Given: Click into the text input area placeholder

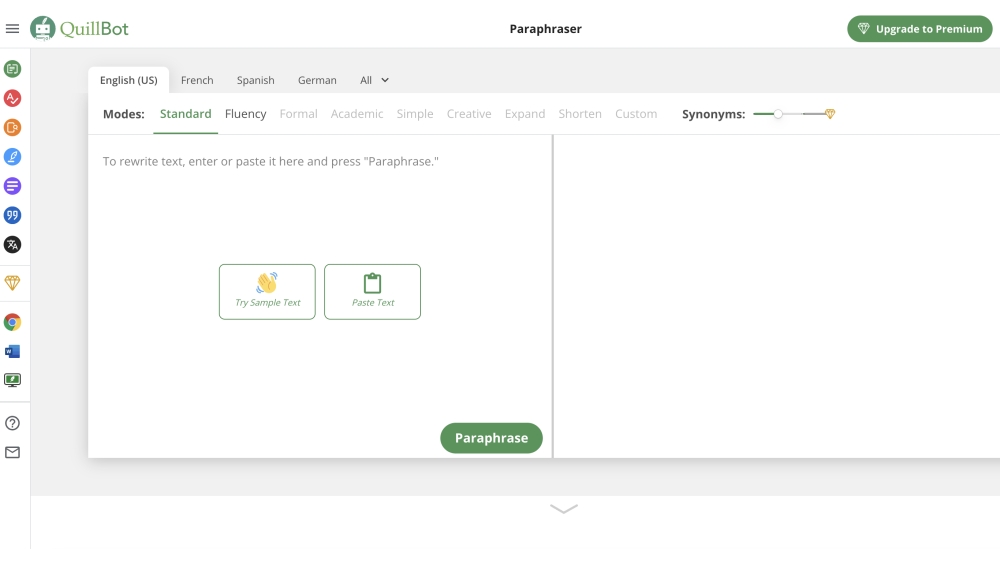Looking at the screenshot, I should point(270,162).
